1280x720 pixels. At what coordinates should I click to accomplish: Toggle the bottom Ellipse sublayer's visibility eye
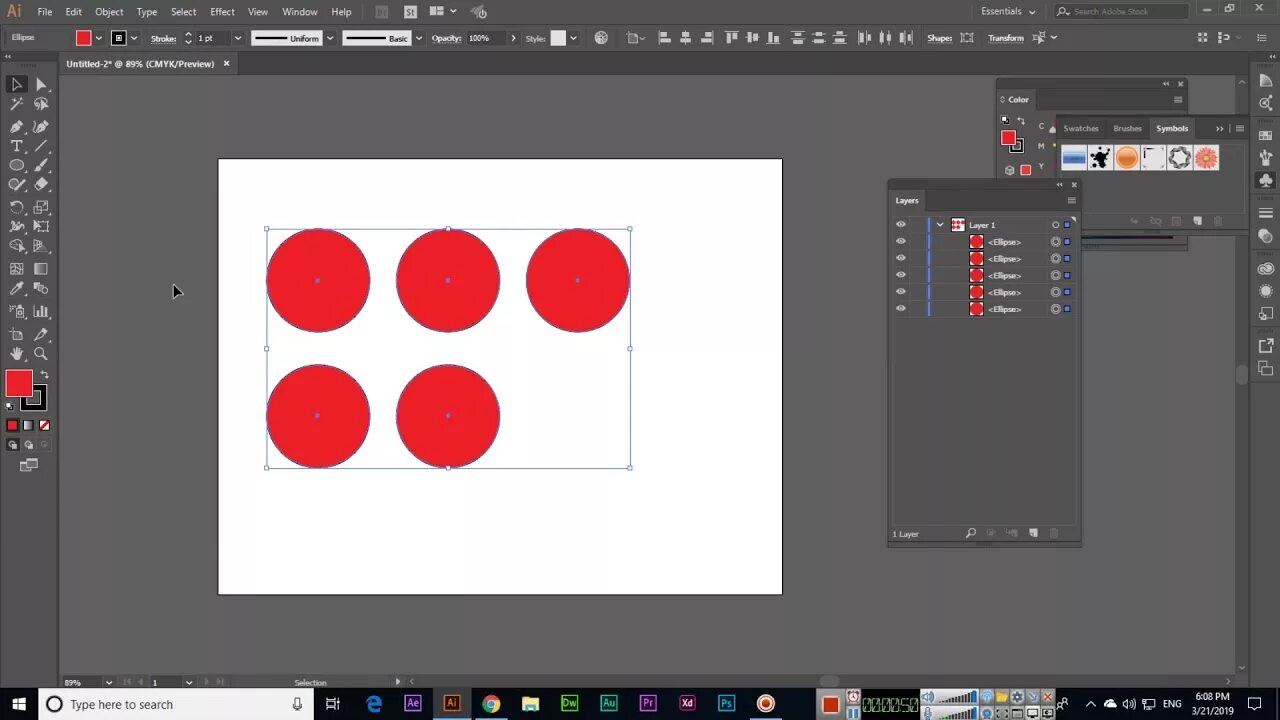pyautogui.click(x=901, y=309)
